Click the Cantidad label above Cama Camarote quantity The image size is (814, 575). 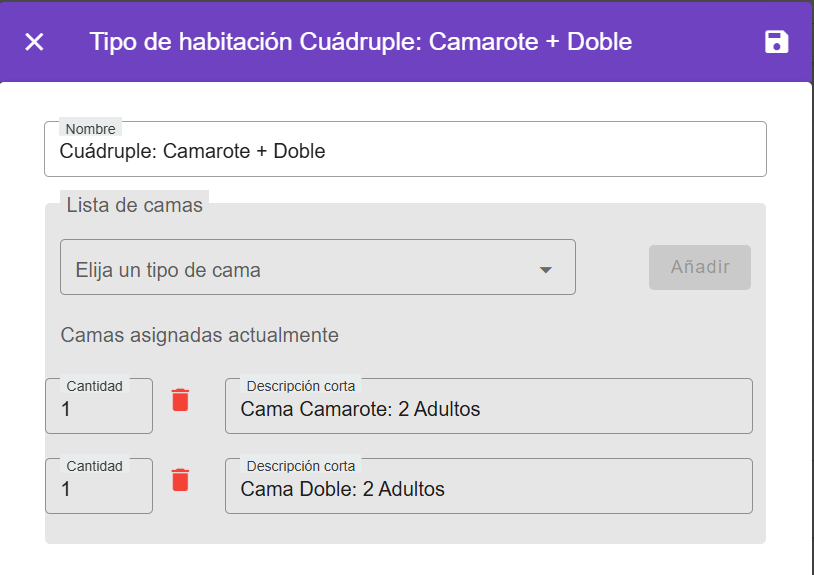click(94, 386)
